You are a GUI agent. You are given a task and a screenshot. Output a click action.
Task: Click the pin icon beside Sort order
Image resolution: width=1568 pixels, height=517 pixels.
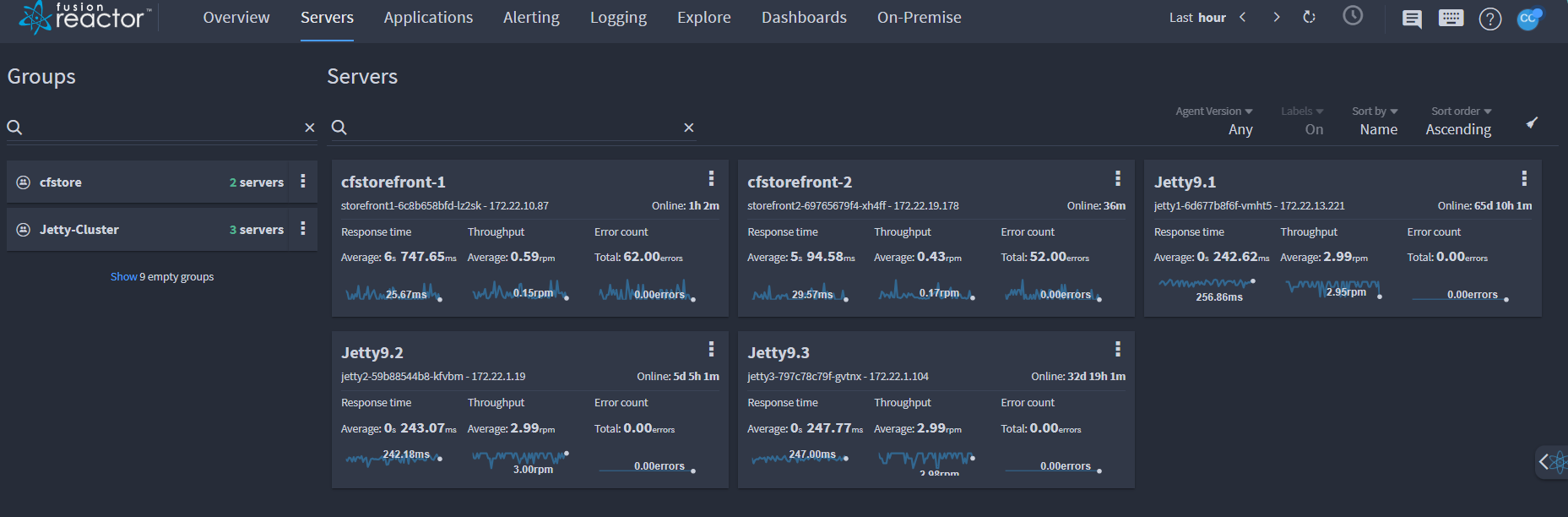[1532, 123]
